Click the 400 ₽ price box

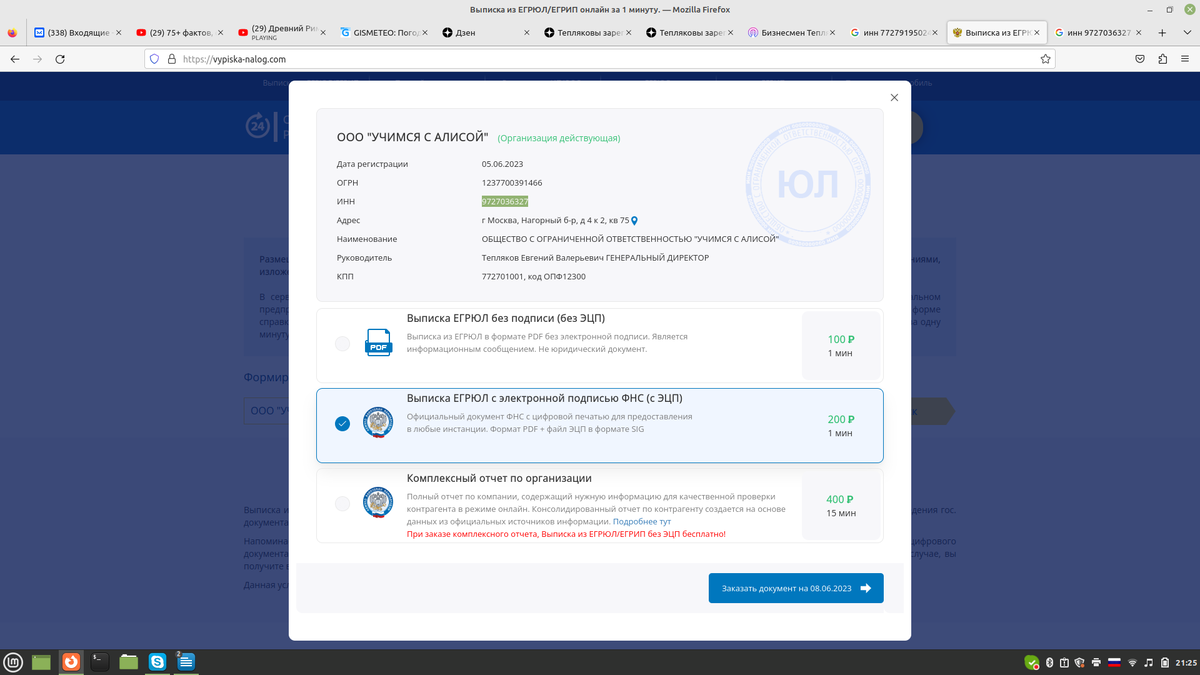pyautogui.click(x=841, y=505)
